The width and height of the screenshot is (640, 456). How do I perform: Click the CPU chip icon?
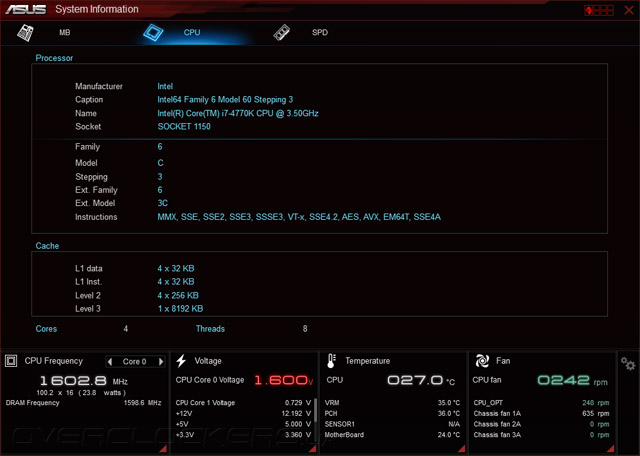[153, 33]
